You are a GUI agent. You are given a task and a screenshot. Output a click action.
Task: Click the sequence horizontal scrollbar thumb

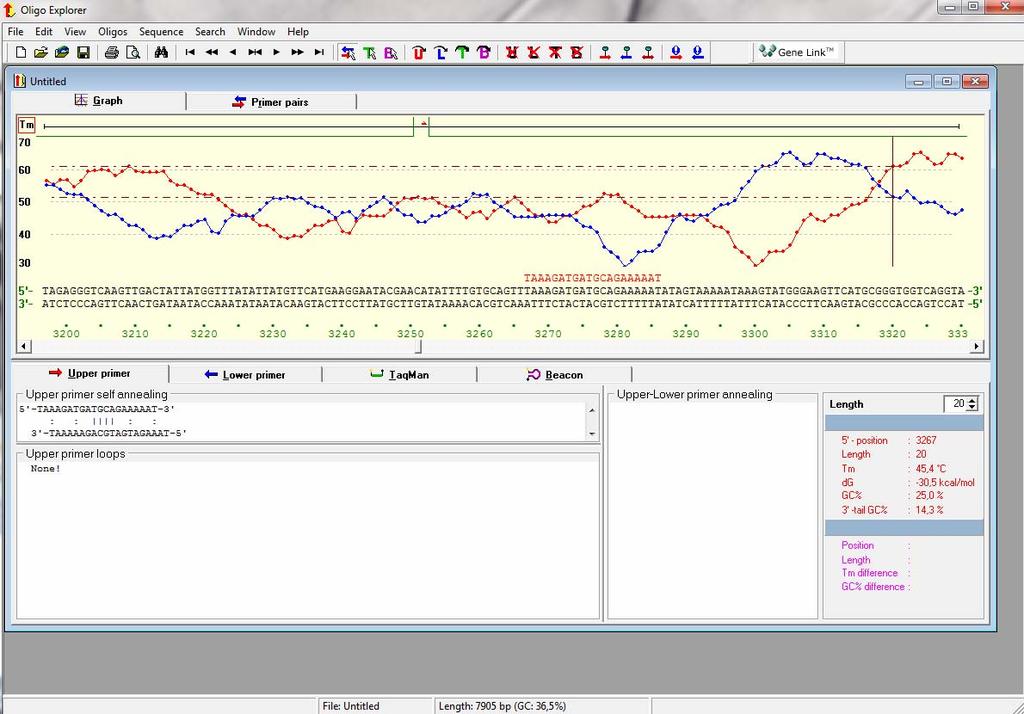coord(419,346)
